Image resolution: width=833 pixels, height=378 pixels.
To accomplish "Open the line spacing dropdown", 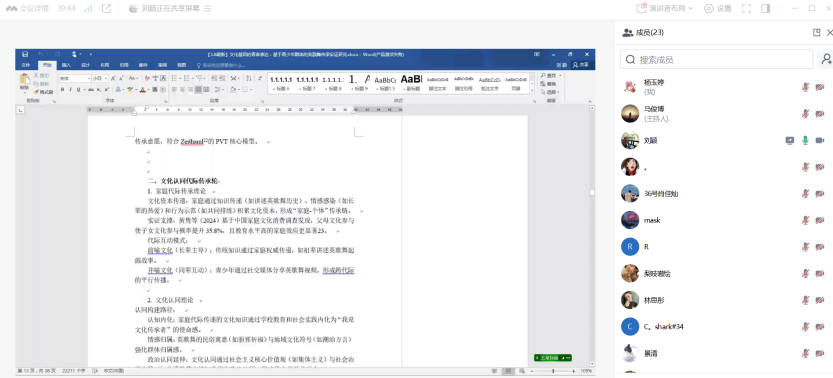I will (223, 90).
